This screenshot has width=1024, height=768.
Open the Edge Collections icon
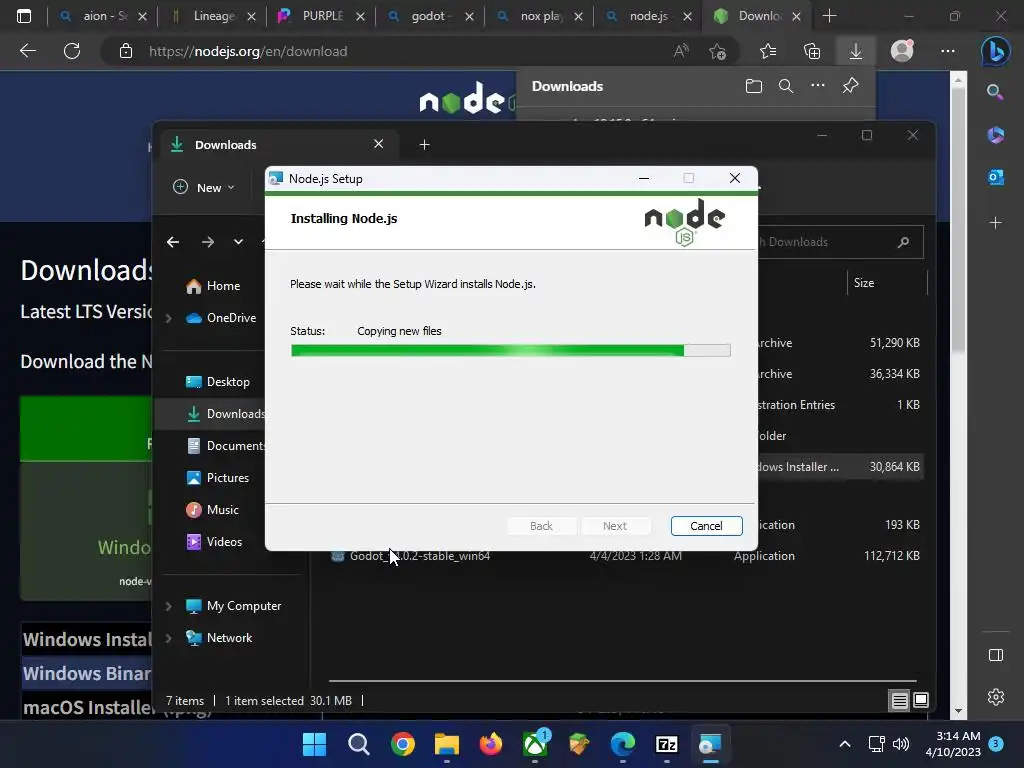coord(812,51)
